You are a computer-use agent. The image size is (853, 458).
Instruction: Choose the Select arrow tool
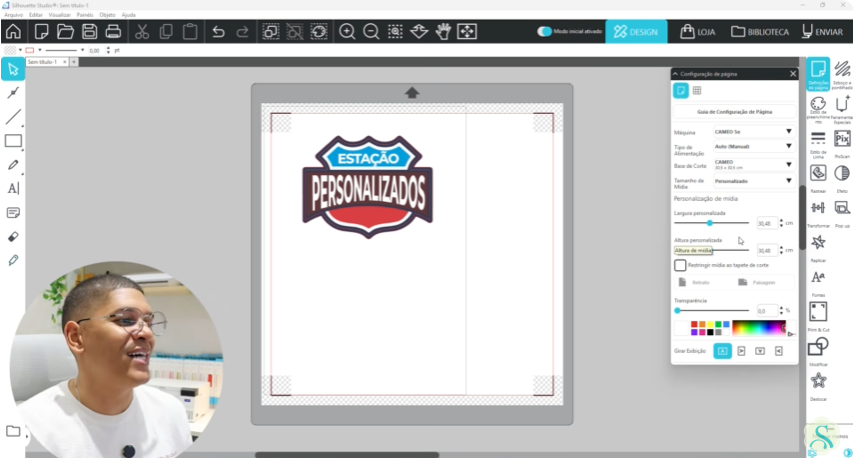pos(13,70)
